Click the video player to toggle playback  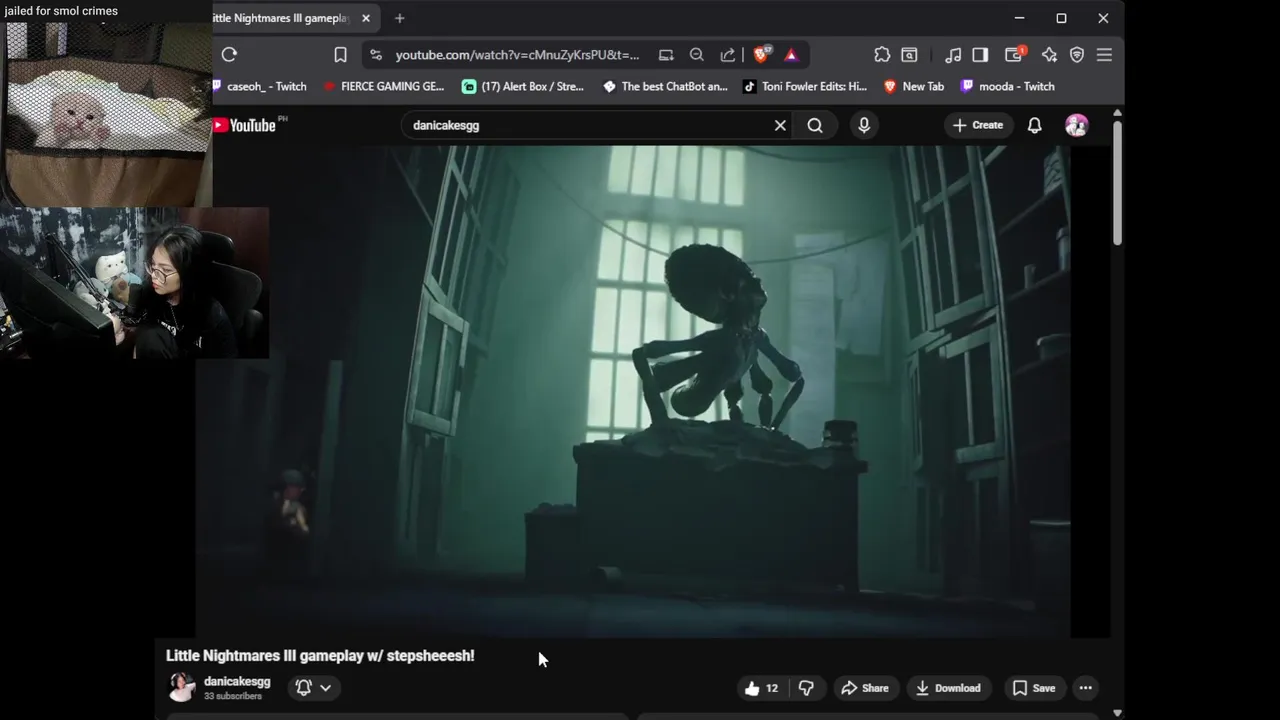633,391
